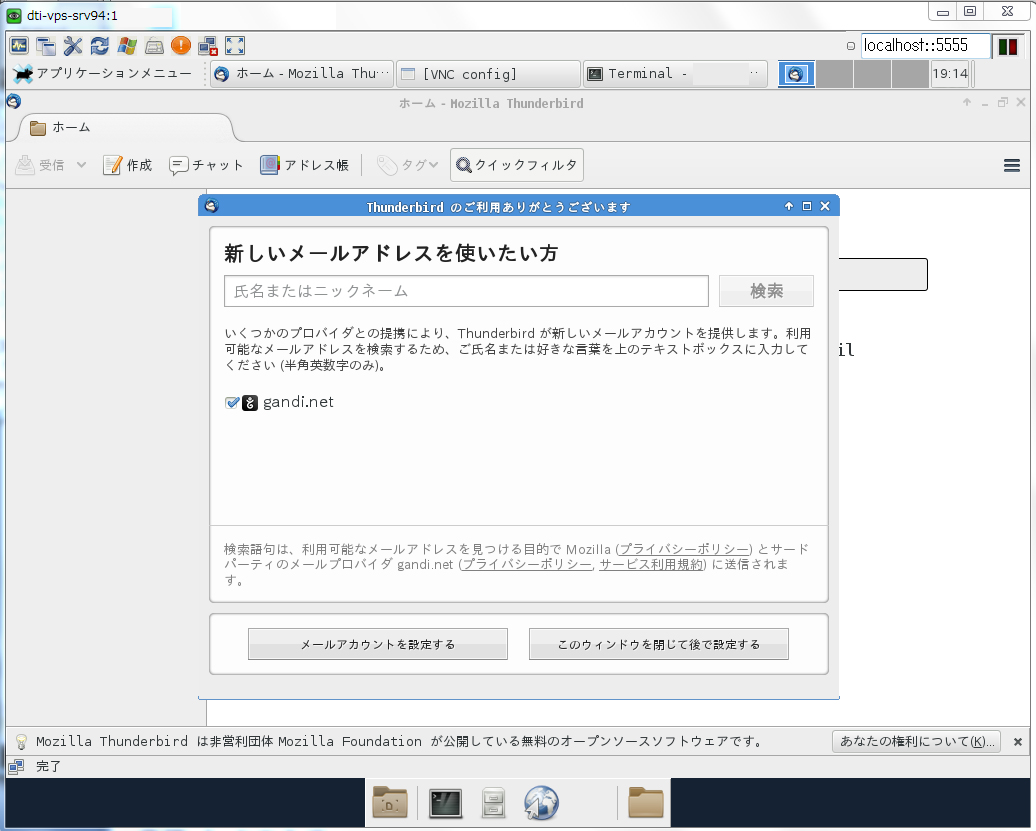Open the file manager cabinet dock icon
1036x831 pixels.
[x=493, y=802]
